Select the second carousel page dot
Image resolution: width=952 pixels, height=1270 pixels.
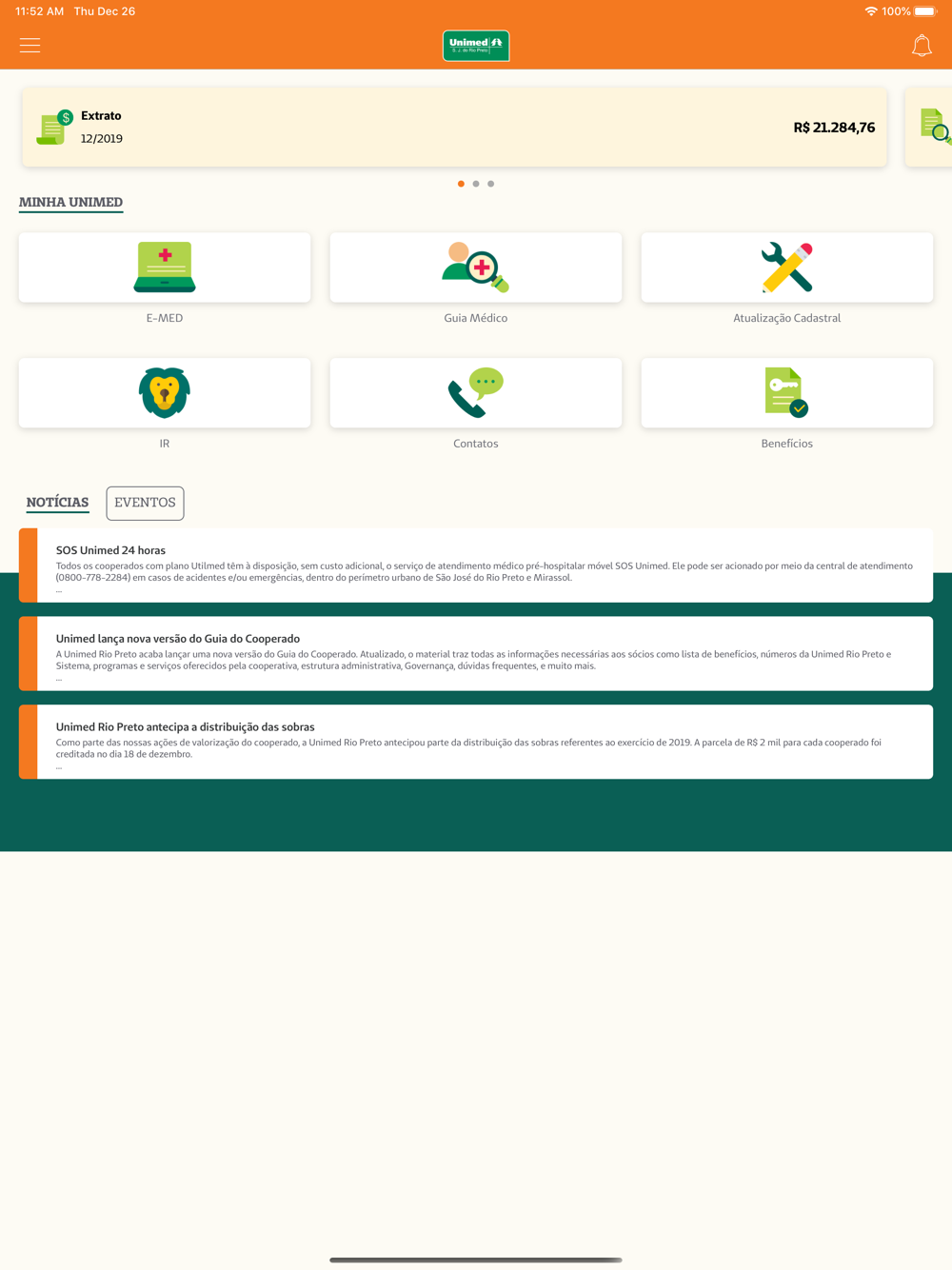tap(476, 184)
